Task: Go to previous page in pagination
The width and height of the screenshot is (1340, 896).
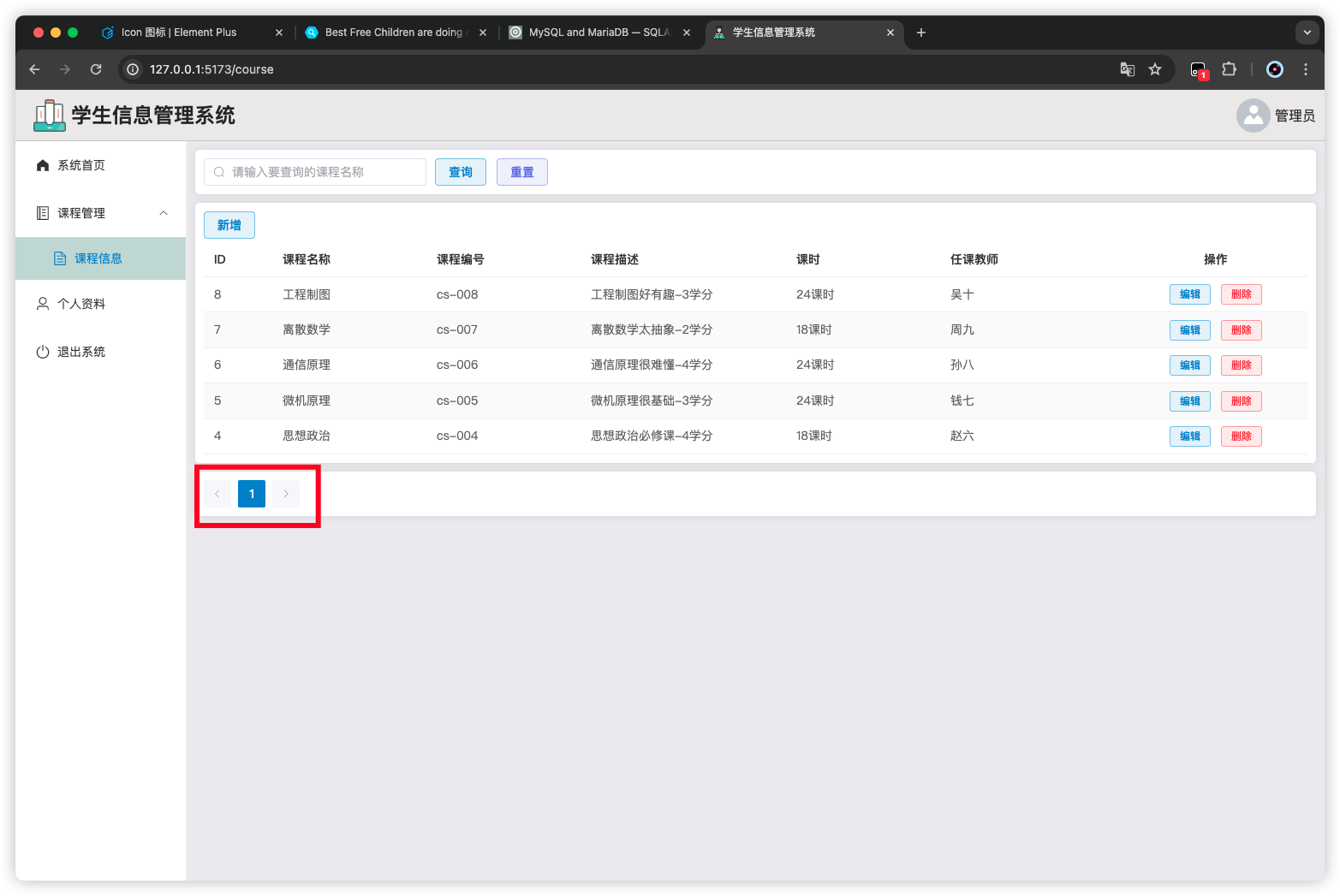Action: coord(217,494)
